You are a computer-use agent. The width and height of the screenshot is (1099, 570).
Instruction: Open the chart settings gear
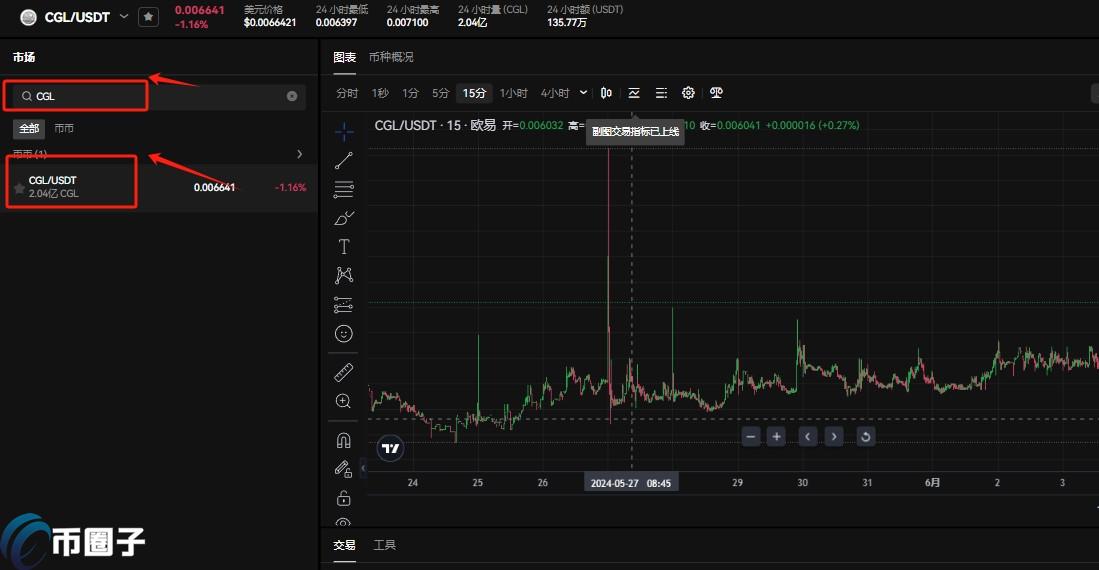tap(688, 93)
